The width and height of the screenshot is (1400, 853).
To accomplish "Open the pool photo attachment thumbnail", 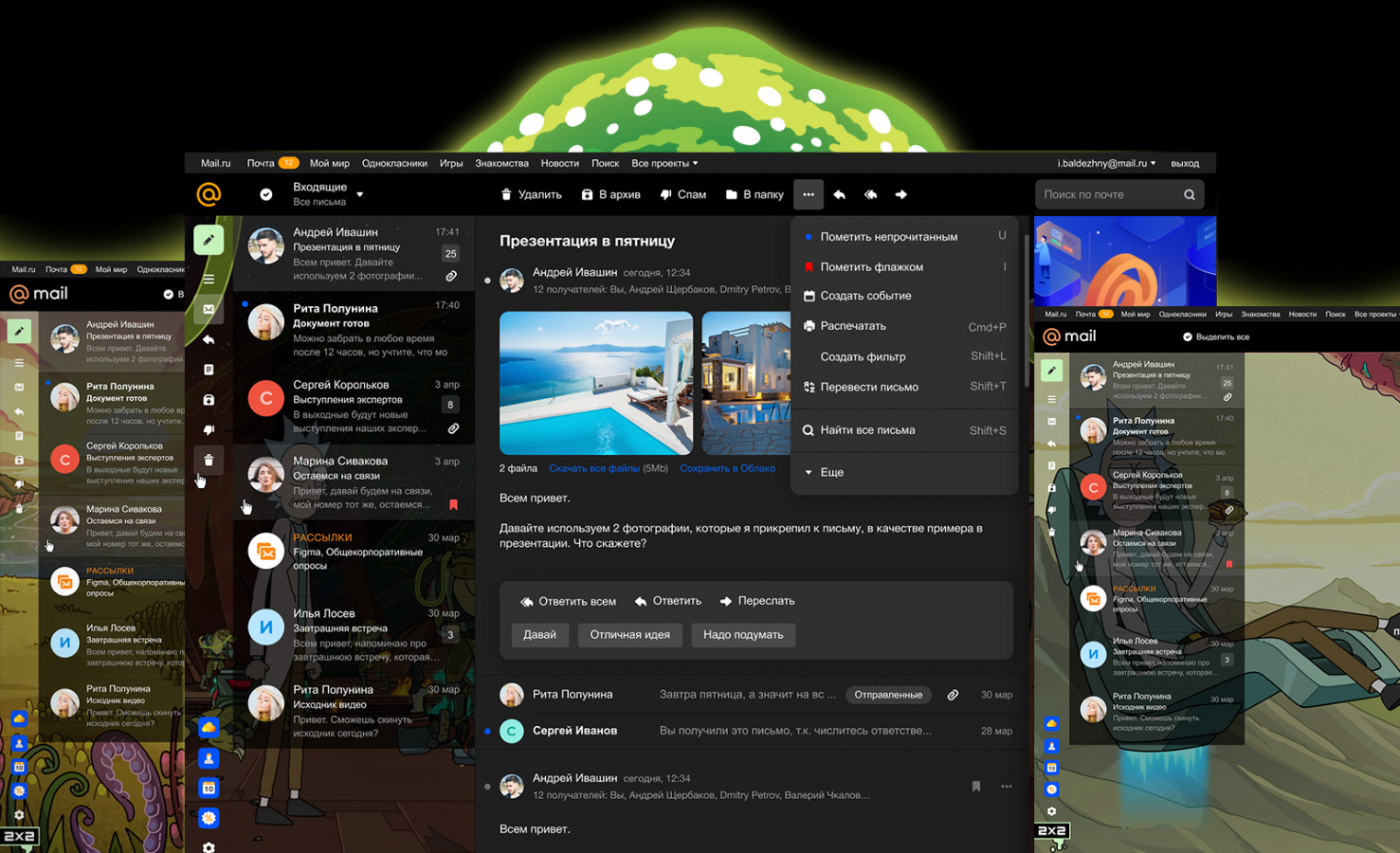I will point(596,383).
